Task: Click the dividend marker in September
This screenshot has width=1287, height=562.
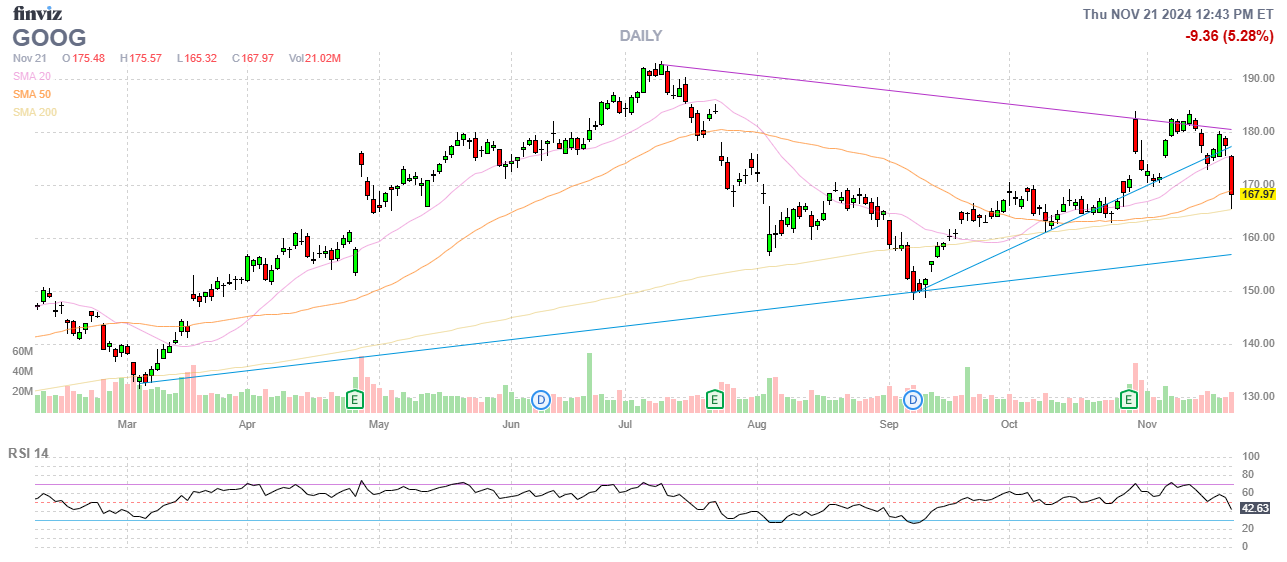Action: pyautogui.click(x=913, y=400)
